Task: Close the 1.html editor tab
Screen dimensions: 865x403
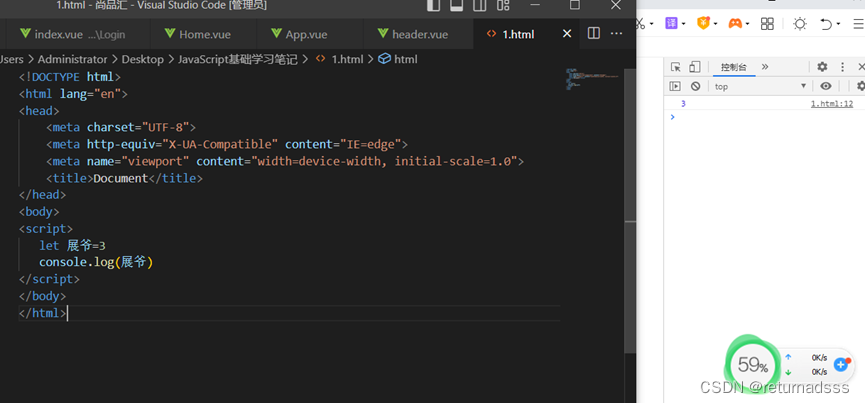Action: (567, 34)
